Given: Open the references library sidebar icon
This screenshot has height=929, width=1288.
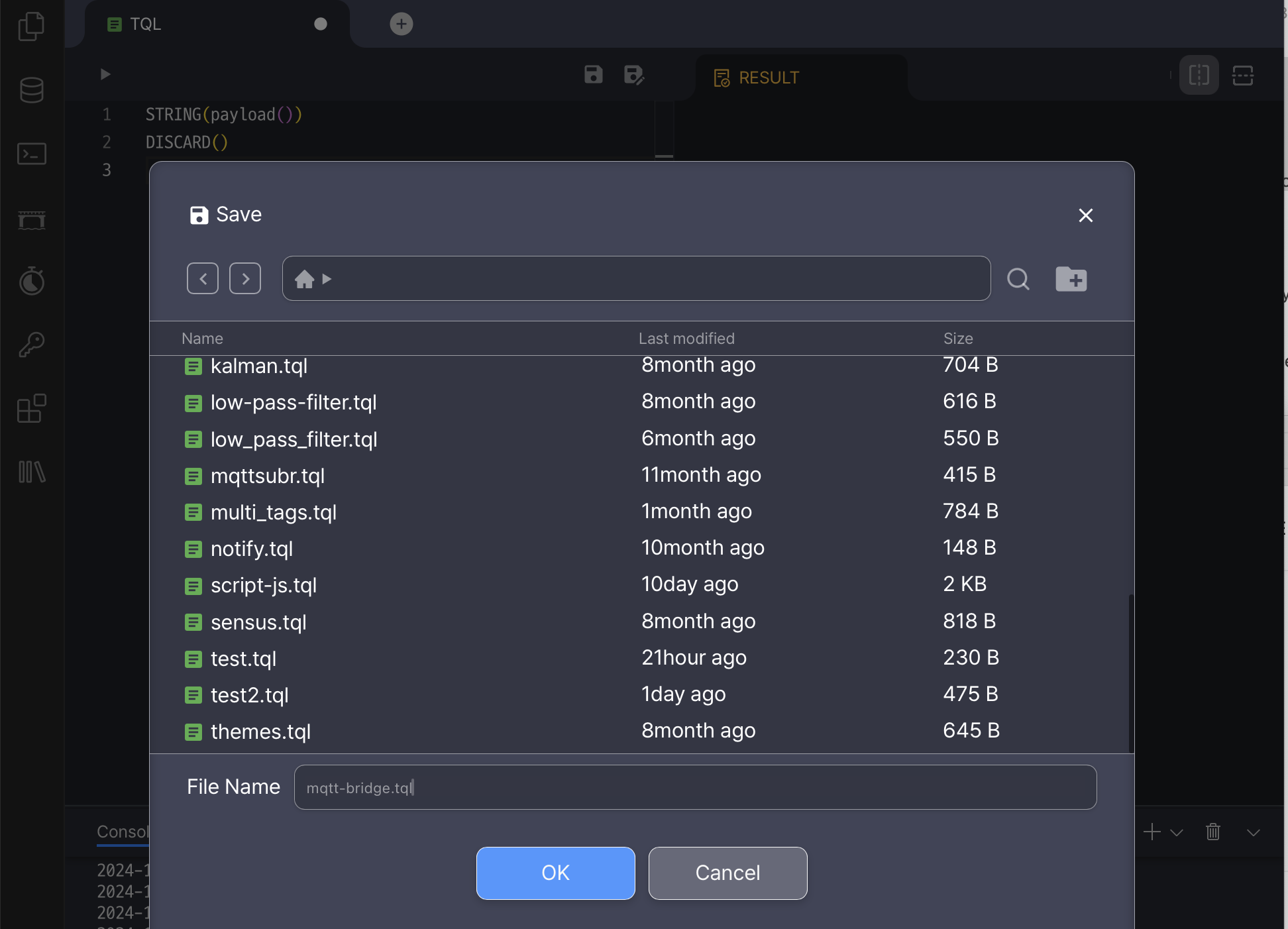Looking at the screenshot, I should pyautogui.click(x=31, y=472).
